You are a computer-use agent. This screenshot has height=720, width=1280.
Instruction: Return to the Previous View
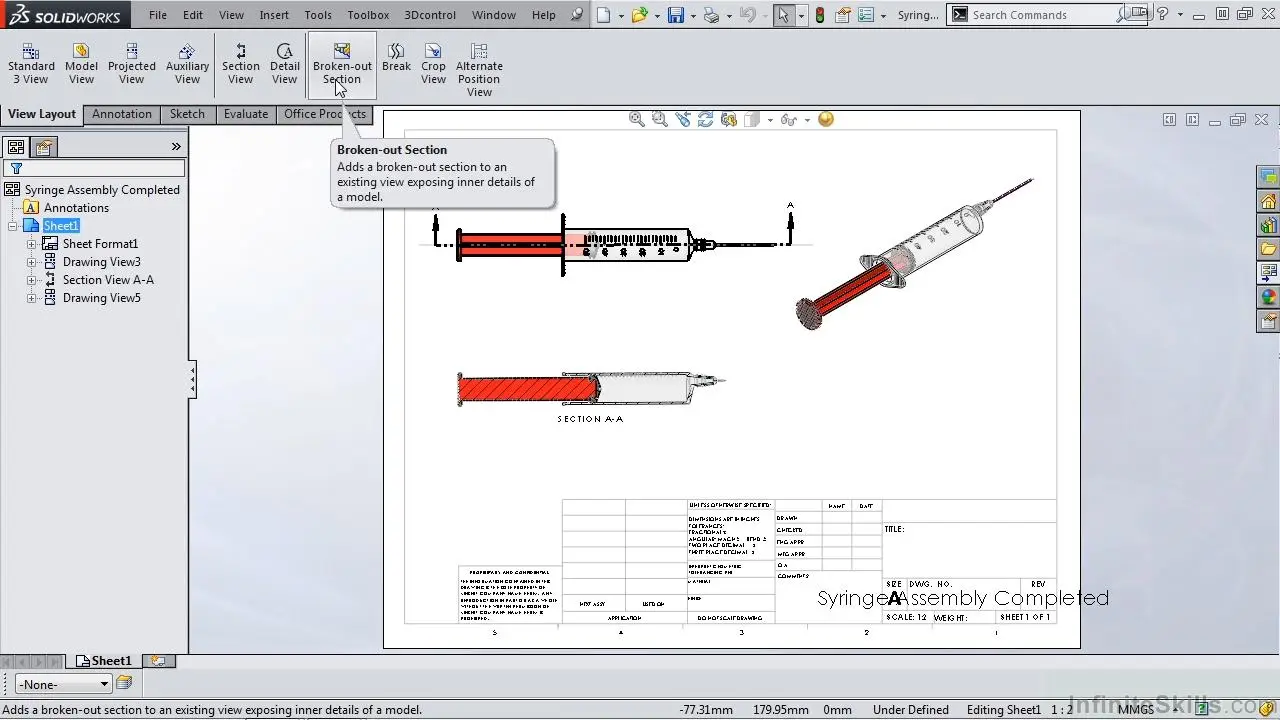(682, 119)
